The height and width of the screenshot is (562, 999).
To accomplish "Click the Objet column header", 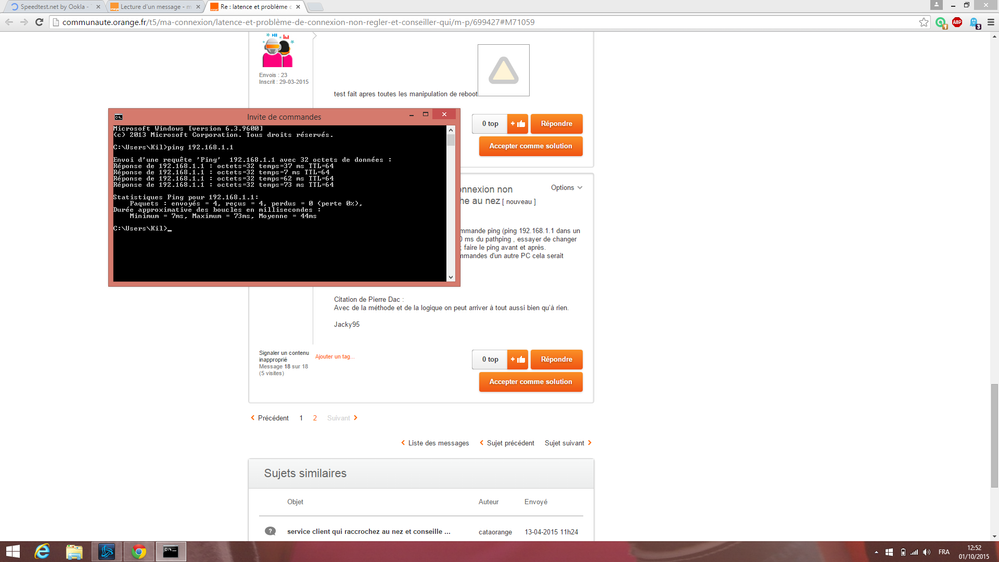I will [295, 502].
